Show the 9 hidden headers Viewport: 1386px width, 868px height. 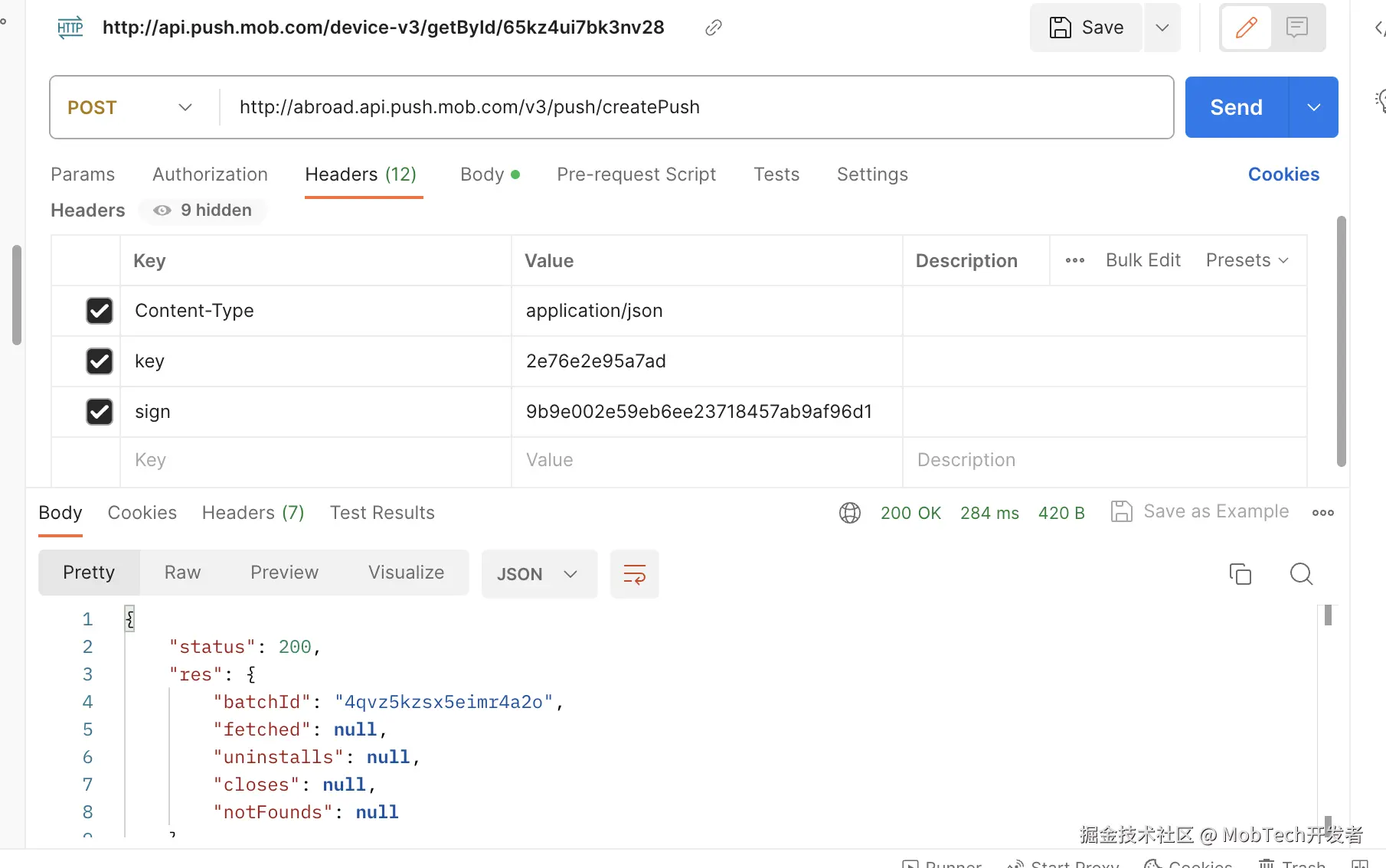point(204,210)
